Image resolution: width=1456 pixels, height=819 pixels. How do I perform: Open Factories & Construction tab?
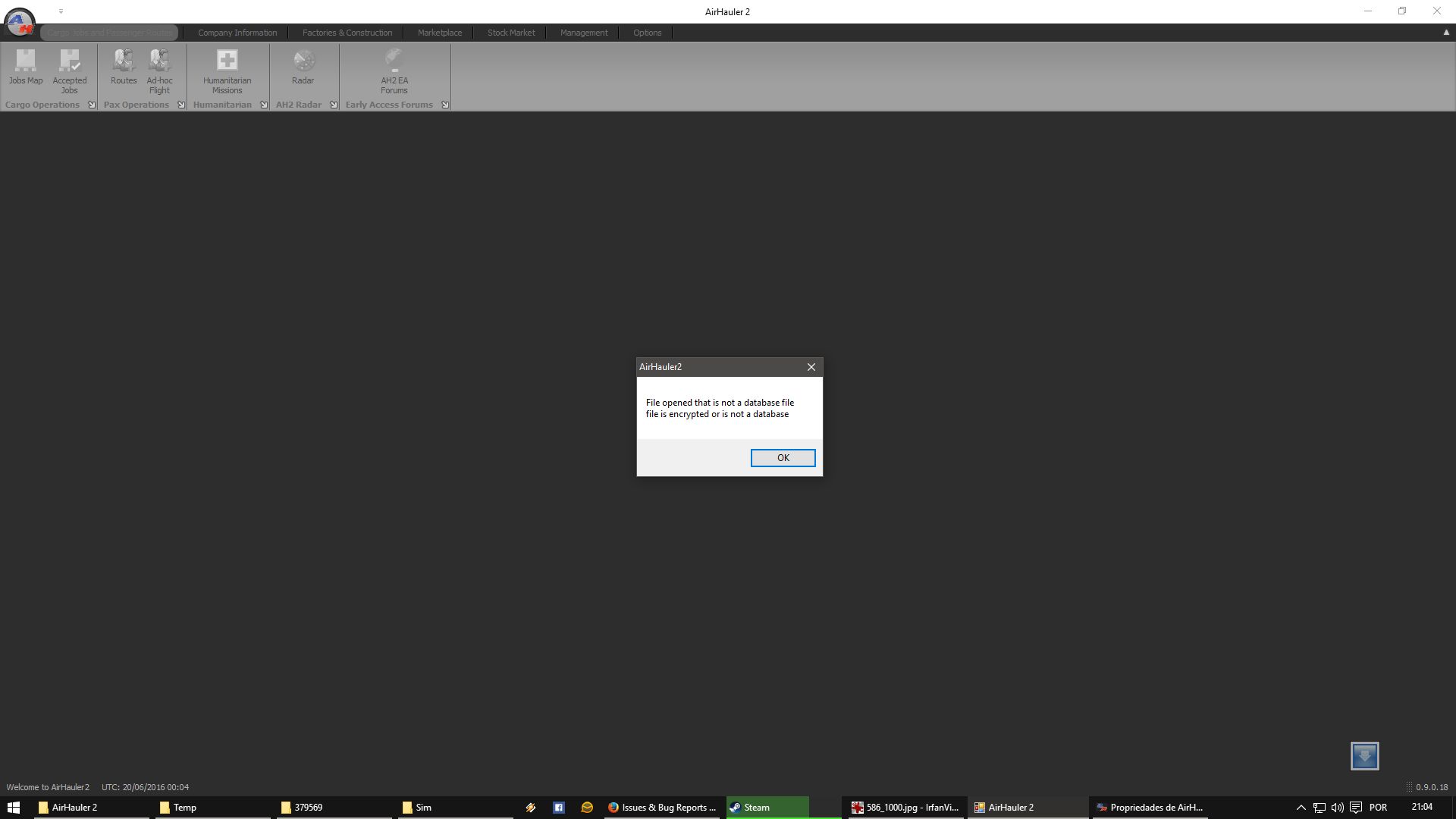347,33
